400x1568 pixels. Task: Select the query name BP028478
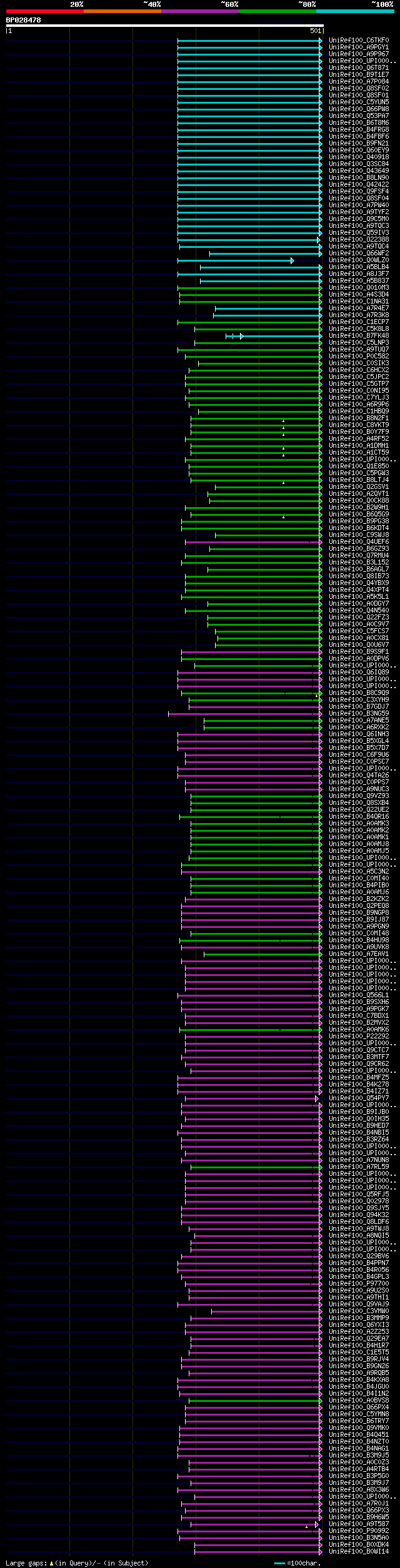point(24,20)
